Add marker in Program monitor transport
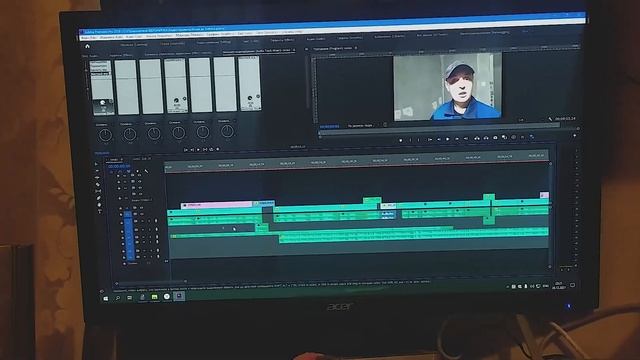640x360 pixels. coord(400,140)
